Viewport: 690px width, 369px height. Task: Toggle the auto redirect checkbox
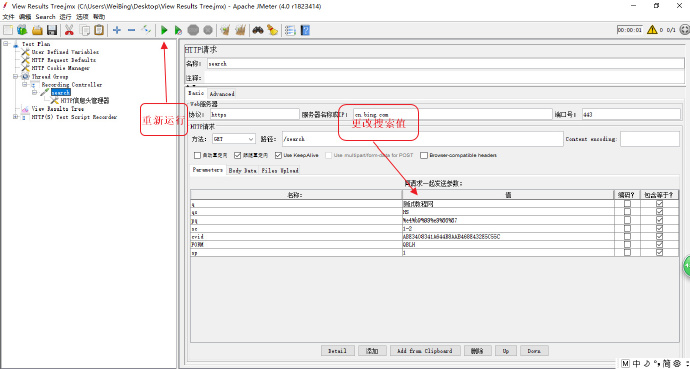click(x=197, y=155)
